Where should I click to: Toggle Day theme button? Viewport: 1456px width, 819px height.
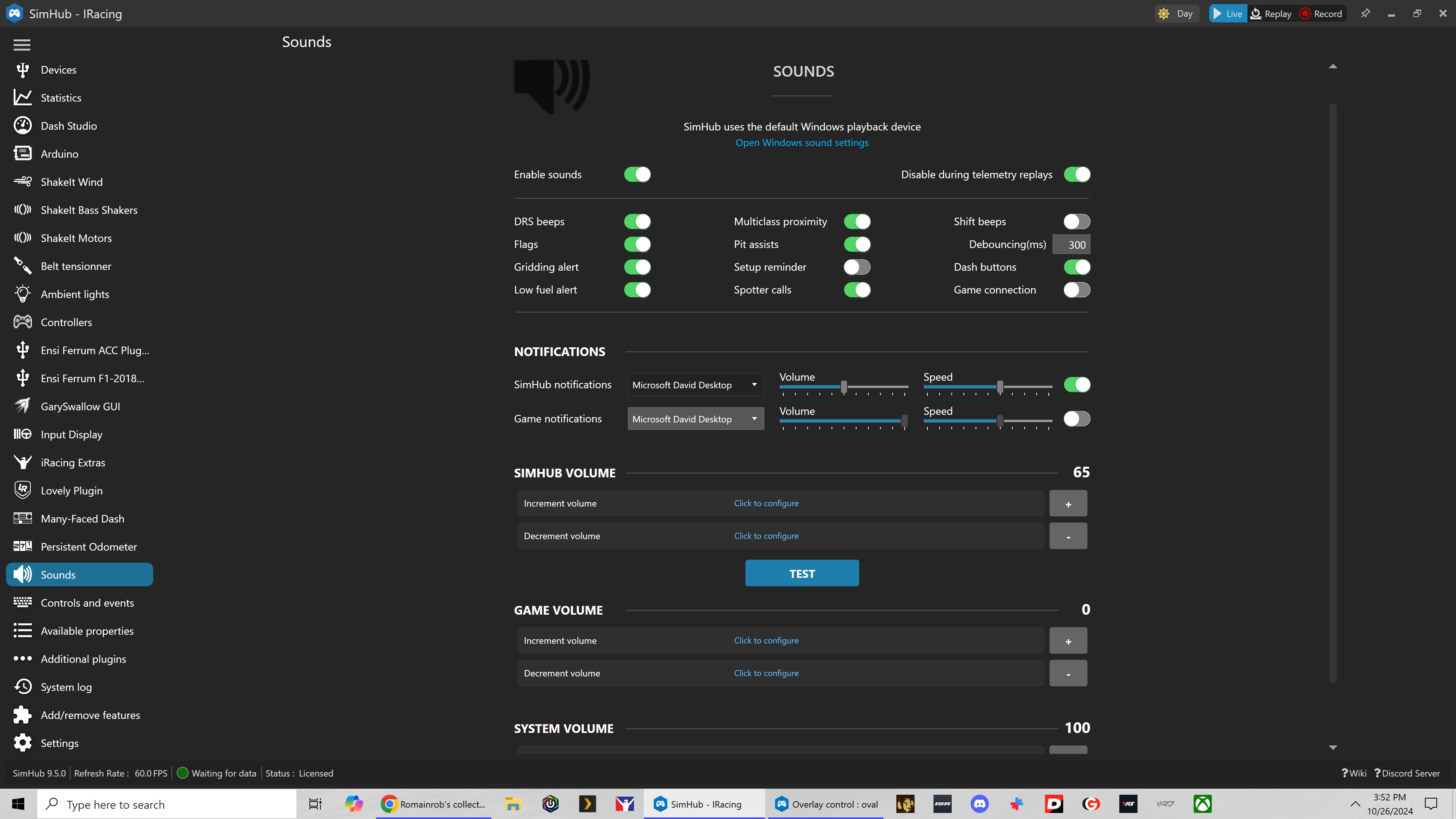pos(1177,14)
